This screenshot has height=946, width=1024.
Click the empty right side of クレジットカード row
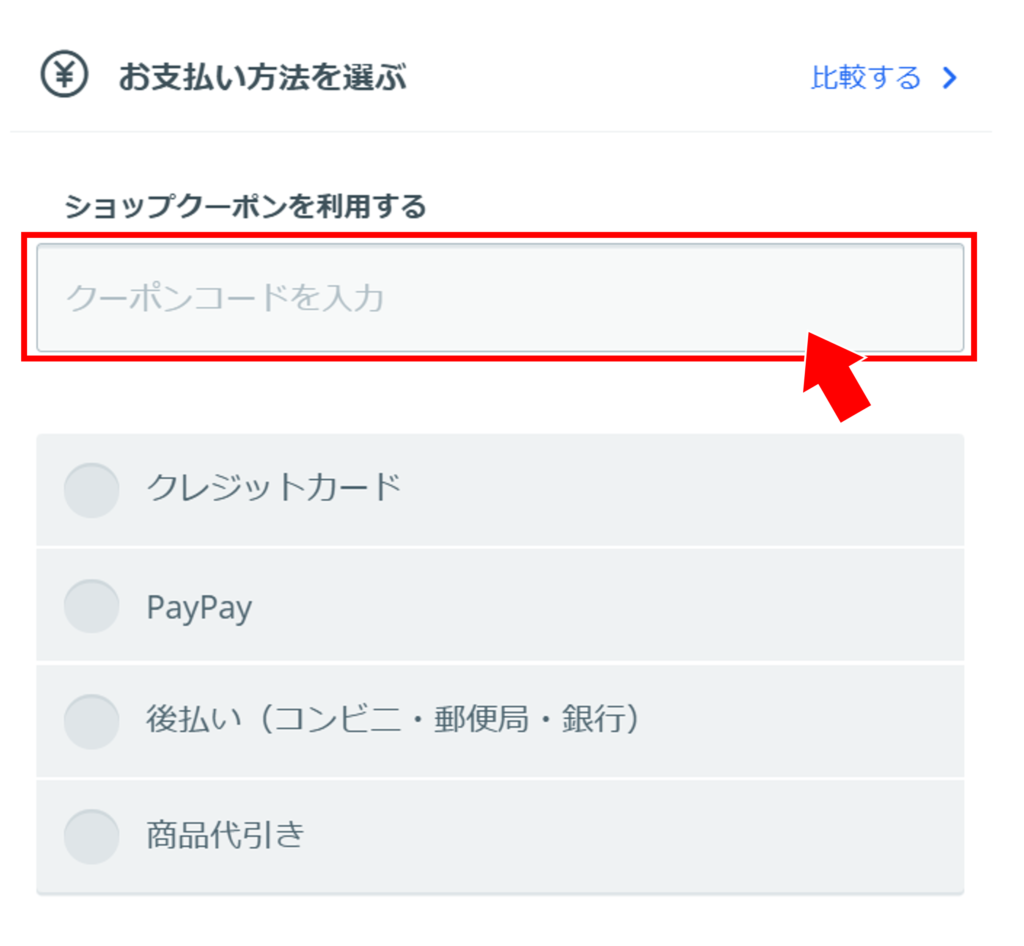point(700,490)
